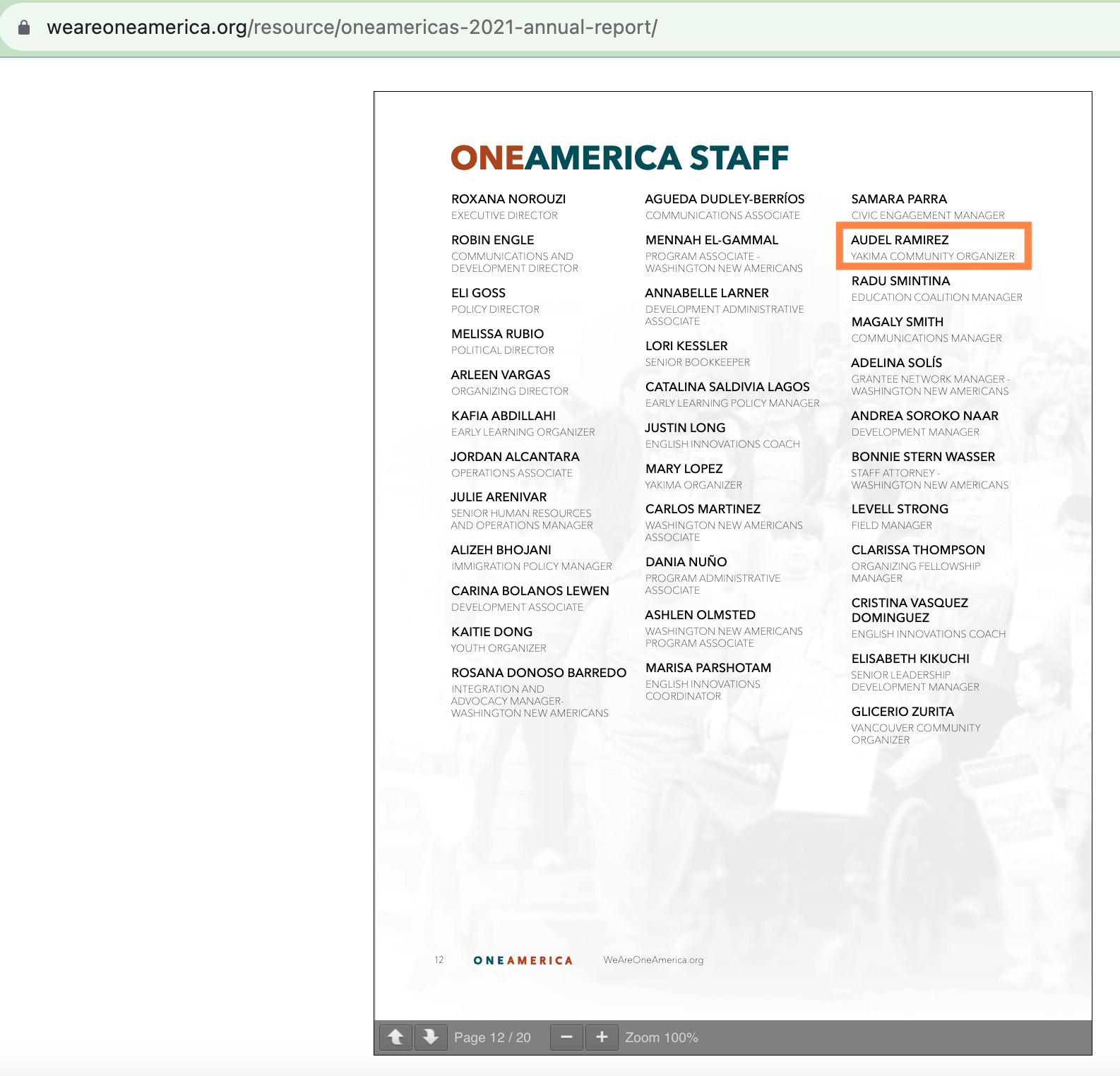
Task: Click the Youth Organizer title text
Action: [499, 648]
